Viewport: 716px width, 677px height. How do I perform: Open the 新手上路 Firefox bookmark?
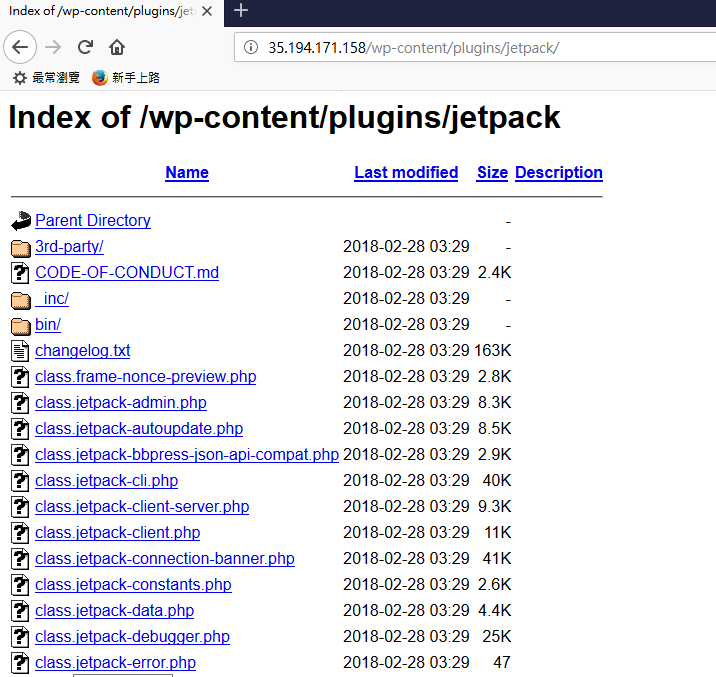(x=126, y=78)
